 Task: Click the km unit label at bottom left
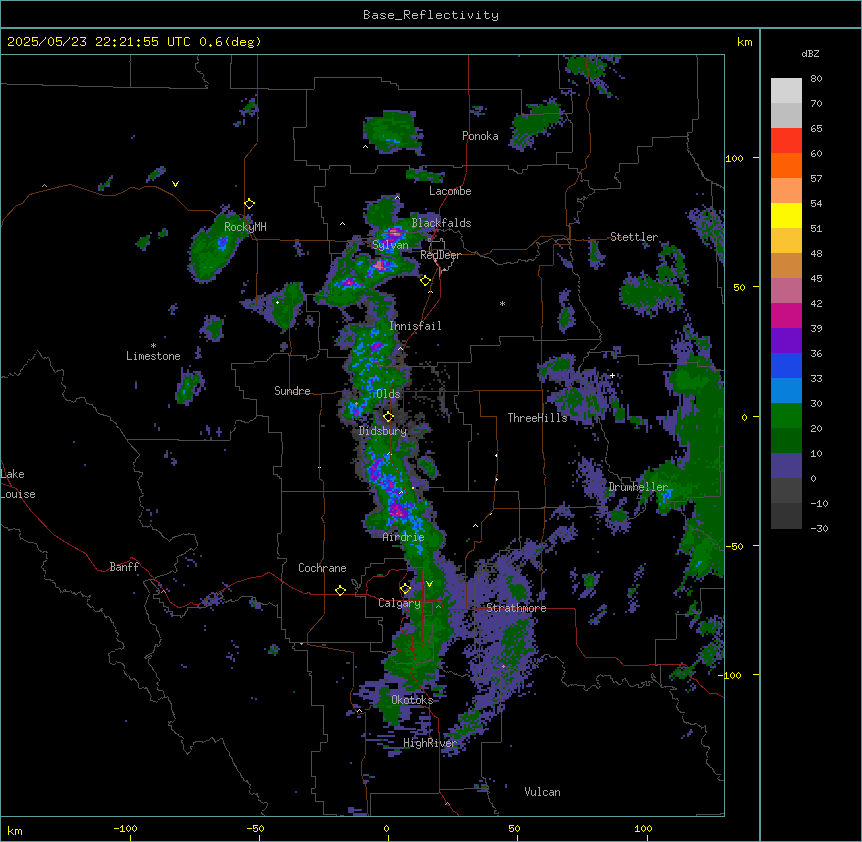(x=15, y=831)
